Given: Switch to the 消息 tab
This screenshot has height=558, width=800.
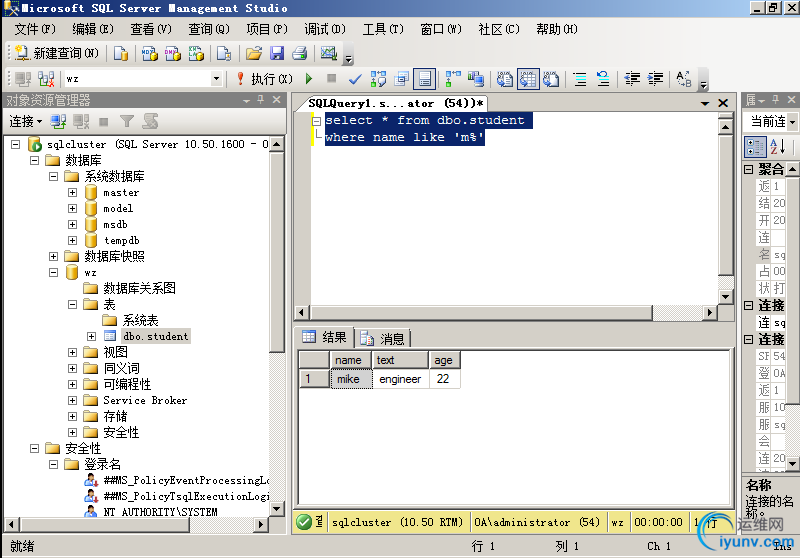Looking at the screenshot, I should pos(382,338).
